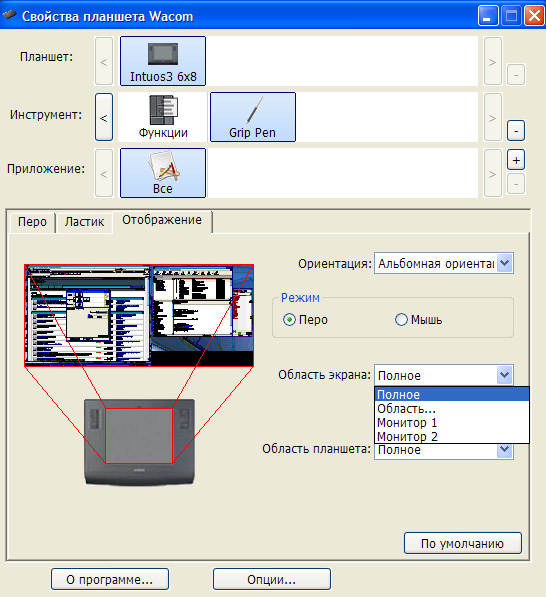Open О программе... dialog
The width and height of the screenshot is (546, 597).
point(110,579)
